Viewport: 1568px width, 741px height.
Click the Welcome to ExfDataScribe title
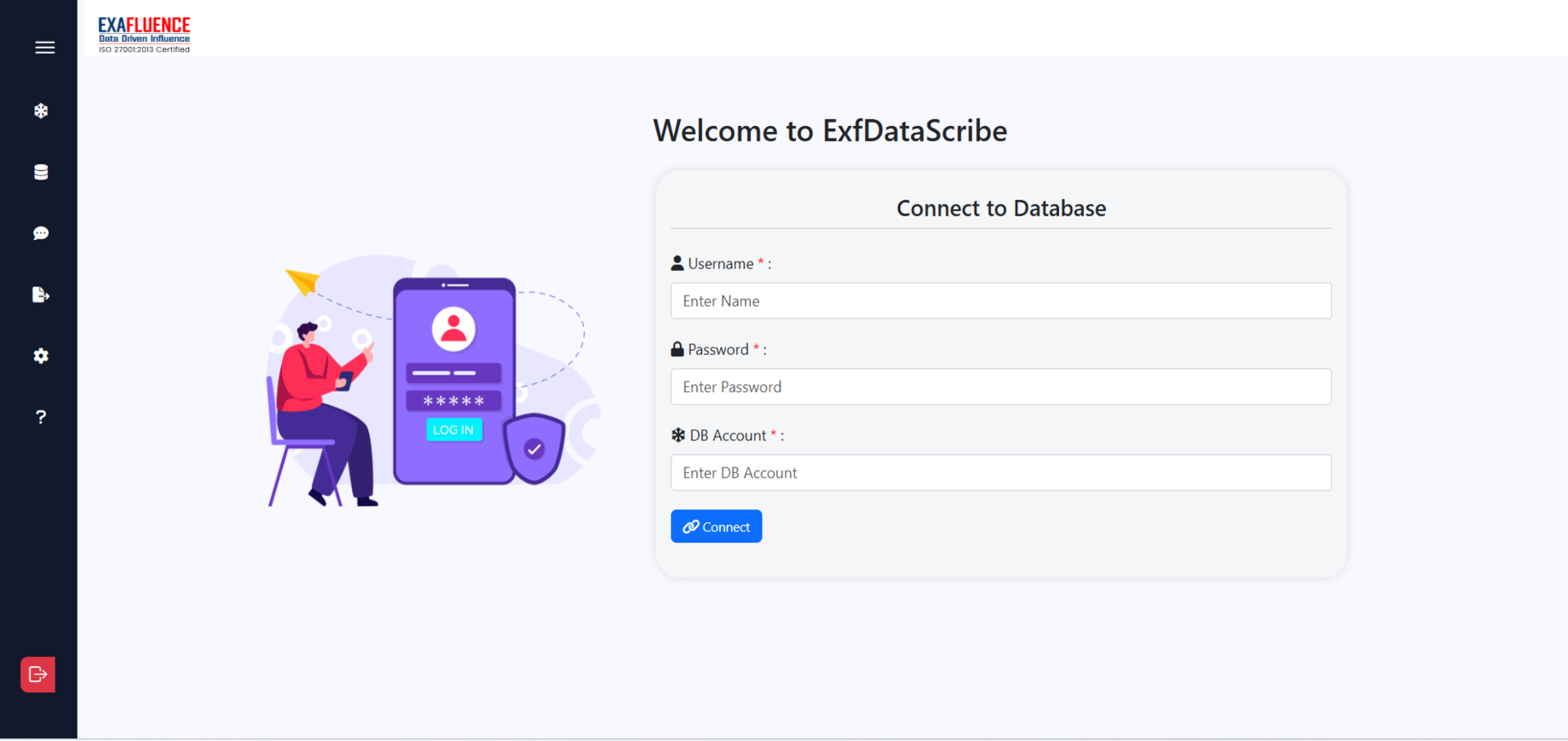(x=830, y=130)
